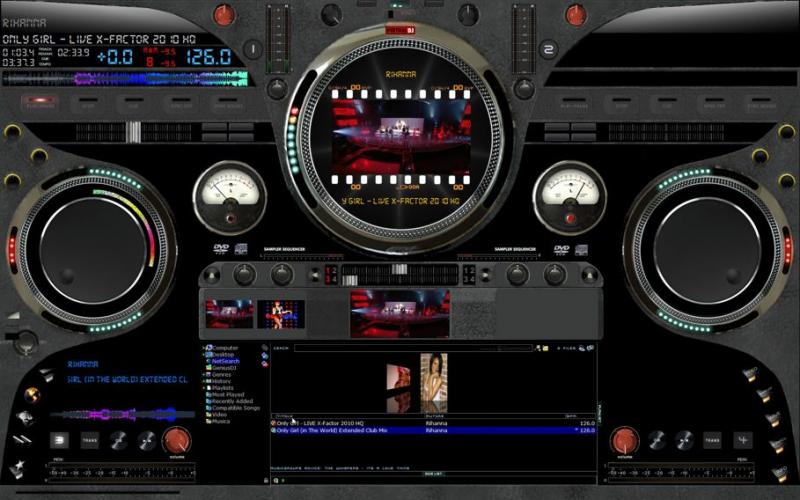The image size is (800, 500).
Task: Click the Rihanna portrait cover art
Action: [434, 382]
